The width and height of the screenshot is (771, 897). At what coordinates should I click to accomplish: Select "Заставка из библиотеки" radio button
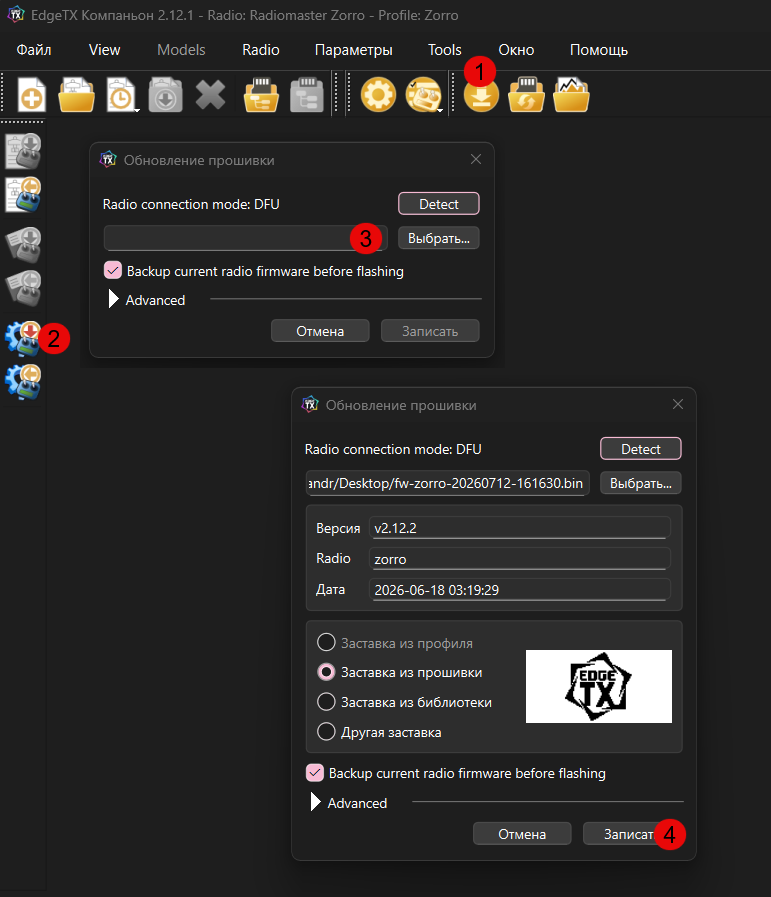click(x=326, y=701)
